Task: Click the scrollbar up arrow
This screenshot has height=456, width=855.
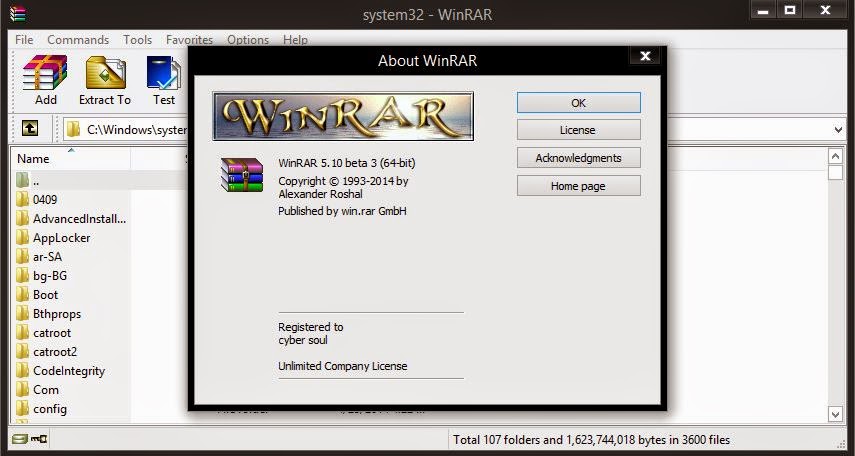Action: pyautogui.click(x=835, y=157)
